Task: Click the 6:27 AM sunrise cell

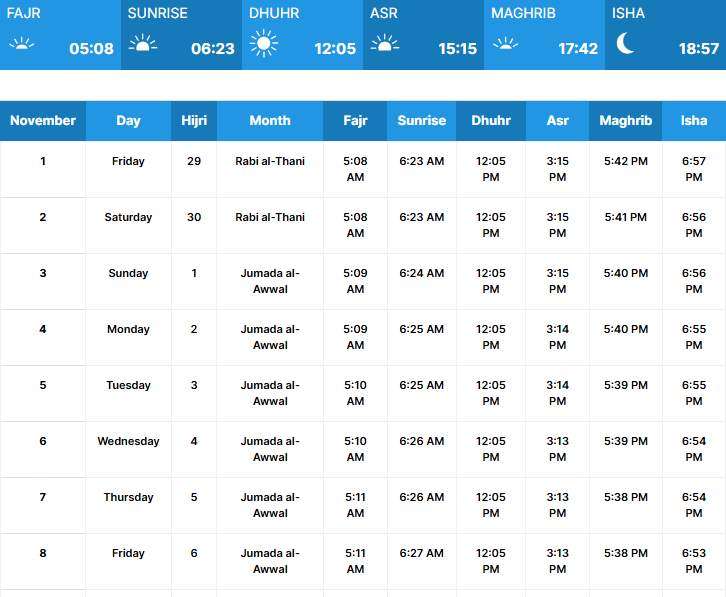Action: click(x=421, y=553)
